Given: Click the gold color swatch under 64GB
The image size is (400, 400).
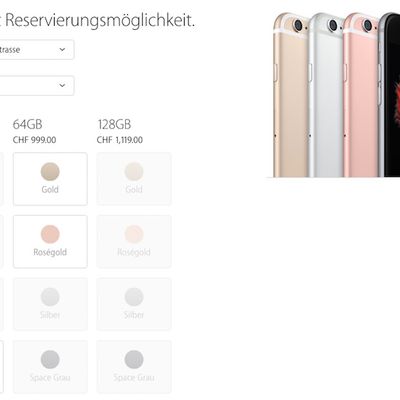Looking at the screenshot, I should (x=50, y=172).
